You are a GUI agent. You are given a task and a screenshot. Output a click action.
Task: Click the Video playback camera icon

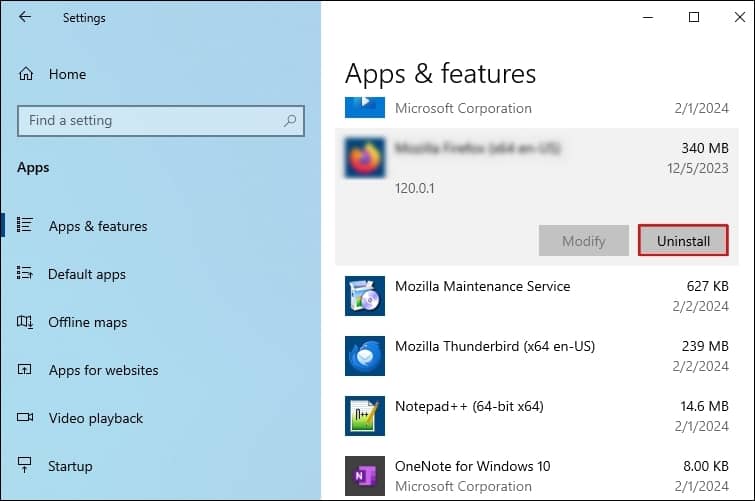[x=25, y=417]
